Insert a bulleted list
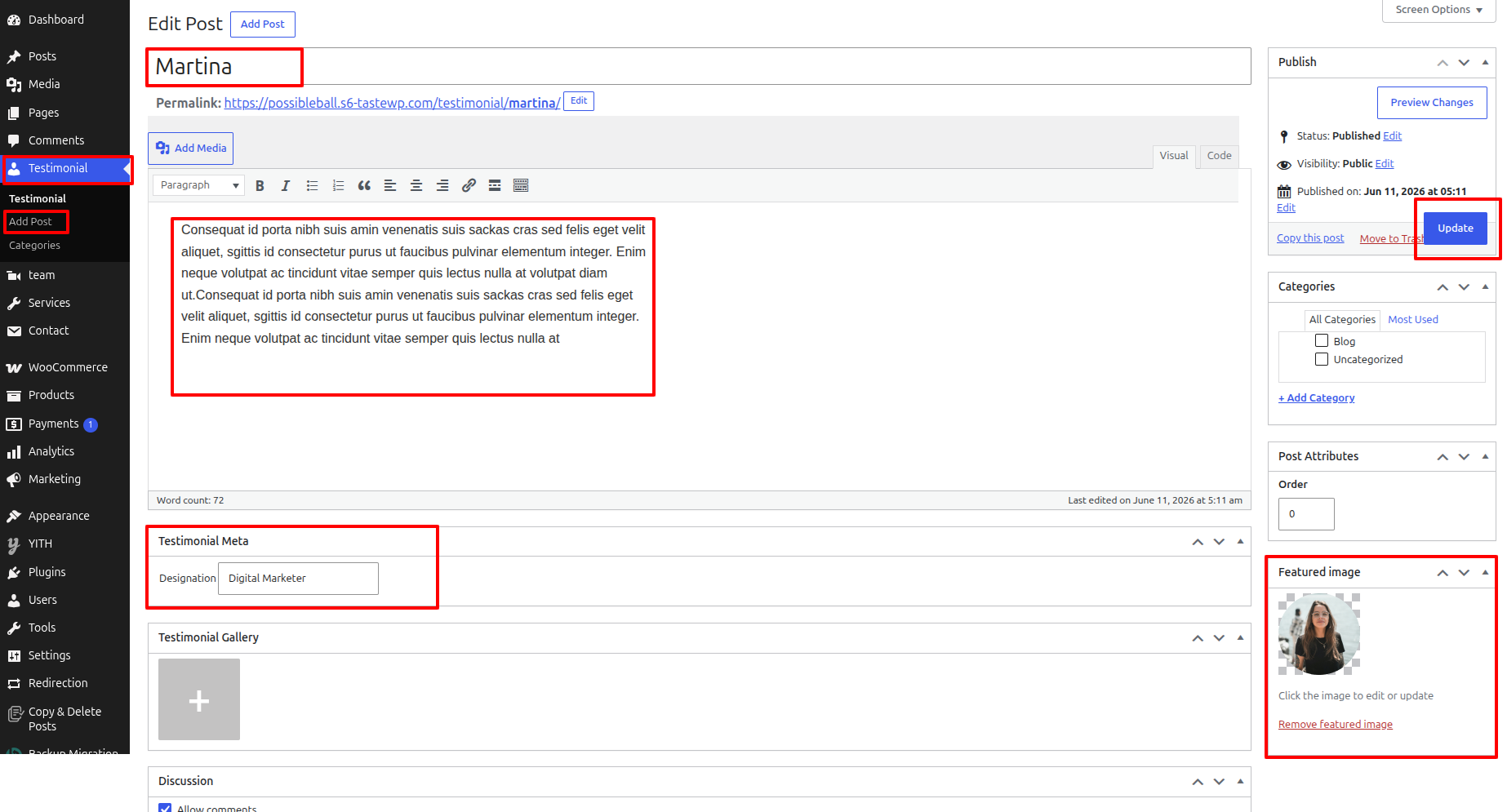 (x=312, y=185)
